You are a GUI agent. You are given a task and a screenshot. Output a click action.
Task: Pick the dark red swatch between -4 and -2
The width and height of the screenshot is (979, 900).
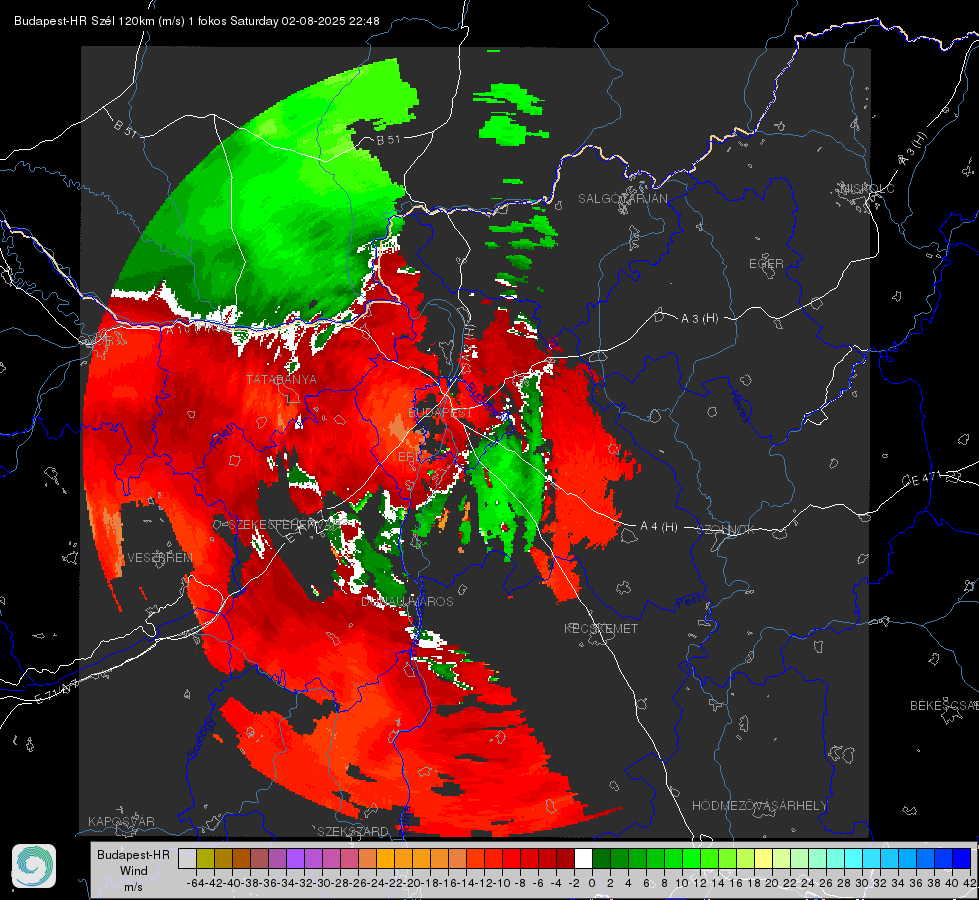pyautogui.click(x=565, y=858)
